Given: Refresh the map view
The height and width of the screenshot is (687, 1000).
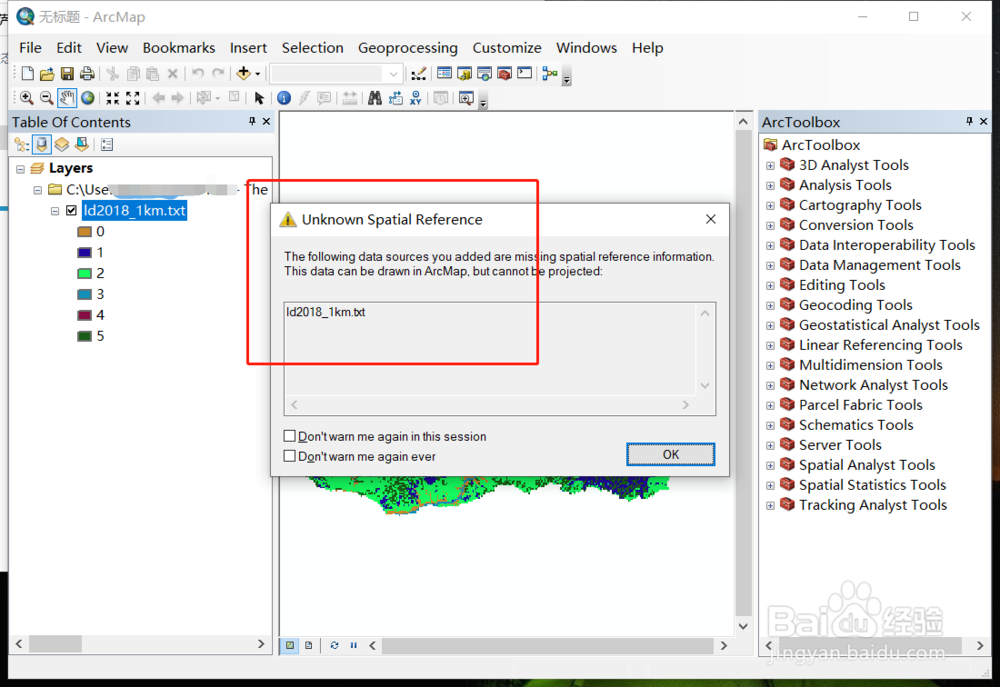Looking at the screenshot, I should (334, 646).
